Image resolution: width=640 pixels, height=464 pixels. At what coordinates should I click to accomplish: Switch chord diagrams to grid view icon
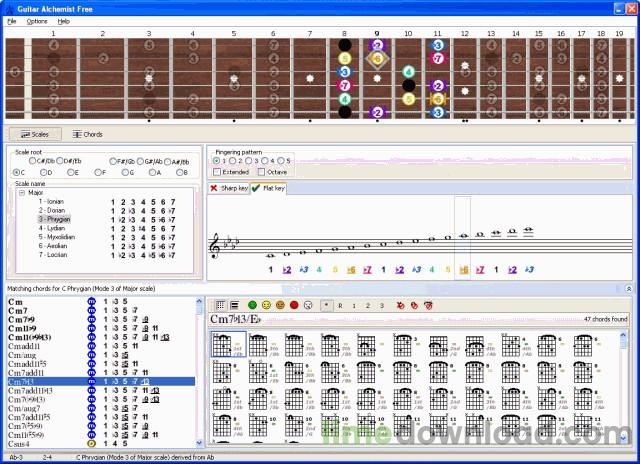tap(219, 304)
